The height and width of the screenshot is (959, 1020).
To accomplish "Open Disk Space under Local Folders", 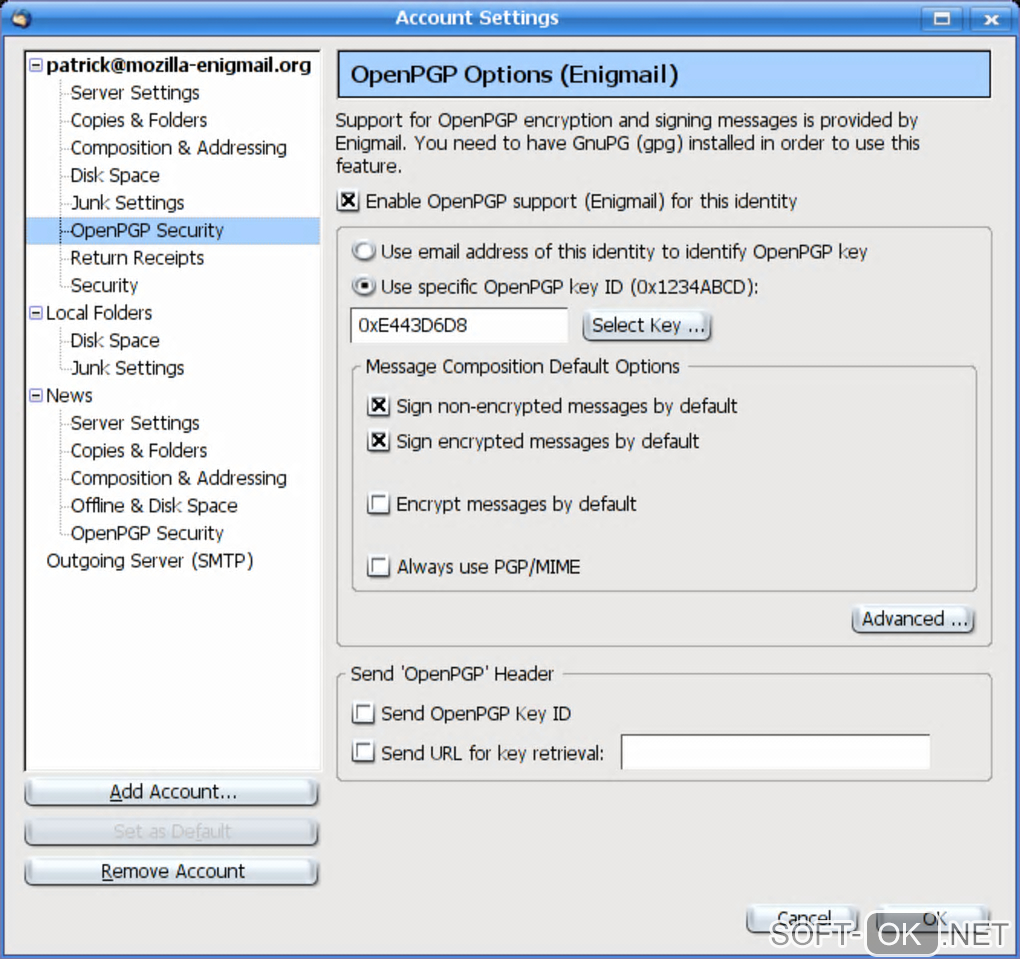I will (x=115, y=341).
